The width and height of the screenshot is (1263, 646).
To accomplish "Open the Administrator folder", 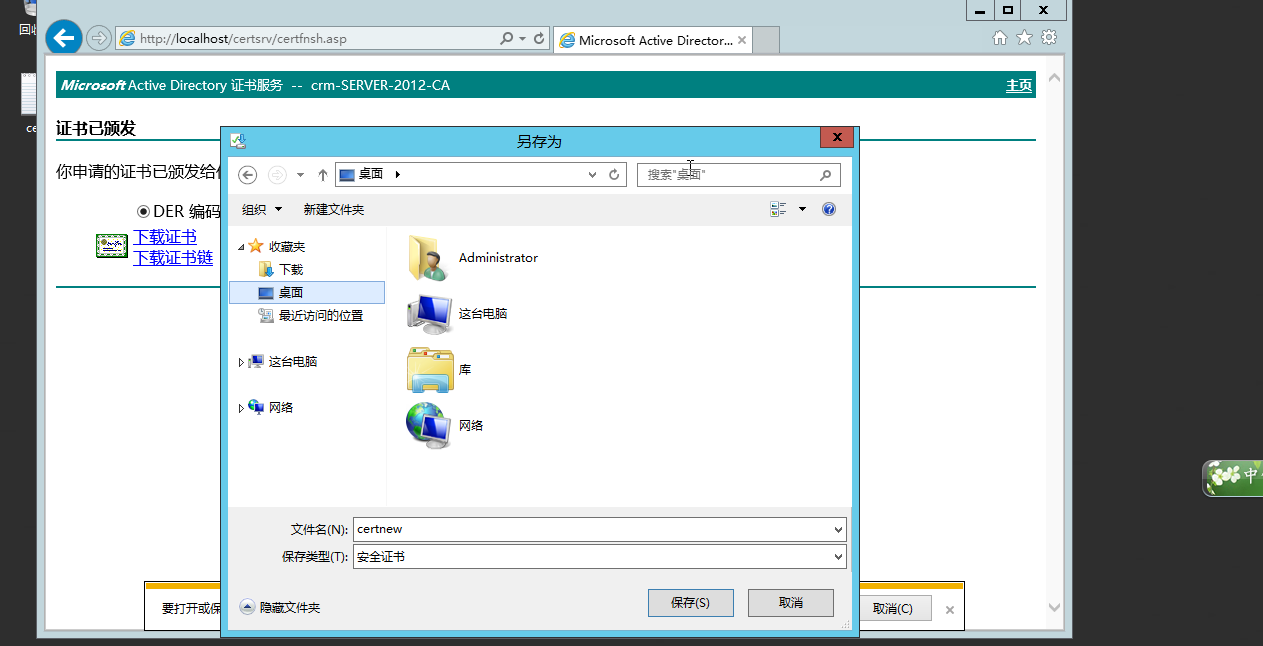I will pyautogui.click(x=473, y=258).
